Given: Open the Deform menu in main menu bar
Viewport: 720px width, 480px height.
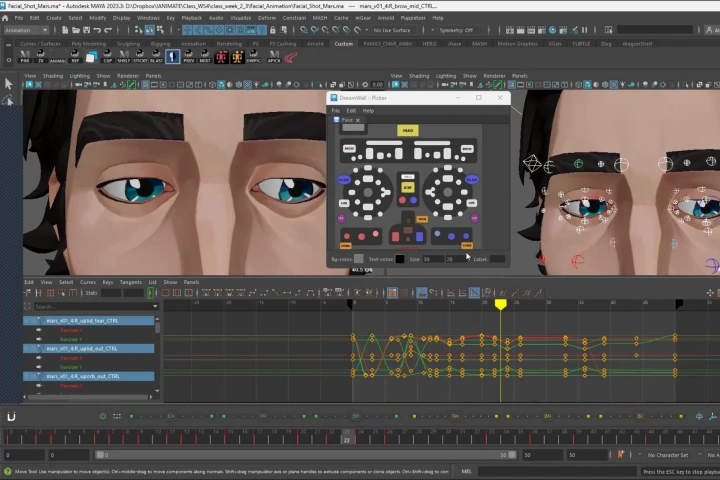Looking at the screenshot, I should (266, 18).
